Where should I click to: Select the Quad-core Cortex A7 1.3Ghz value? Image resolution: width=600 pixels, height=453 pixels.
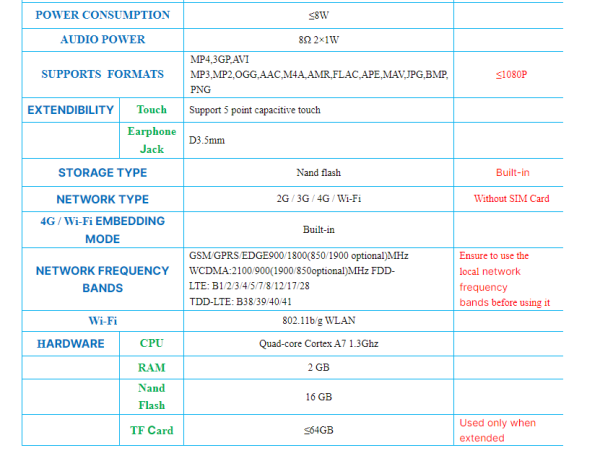[318, 345]
